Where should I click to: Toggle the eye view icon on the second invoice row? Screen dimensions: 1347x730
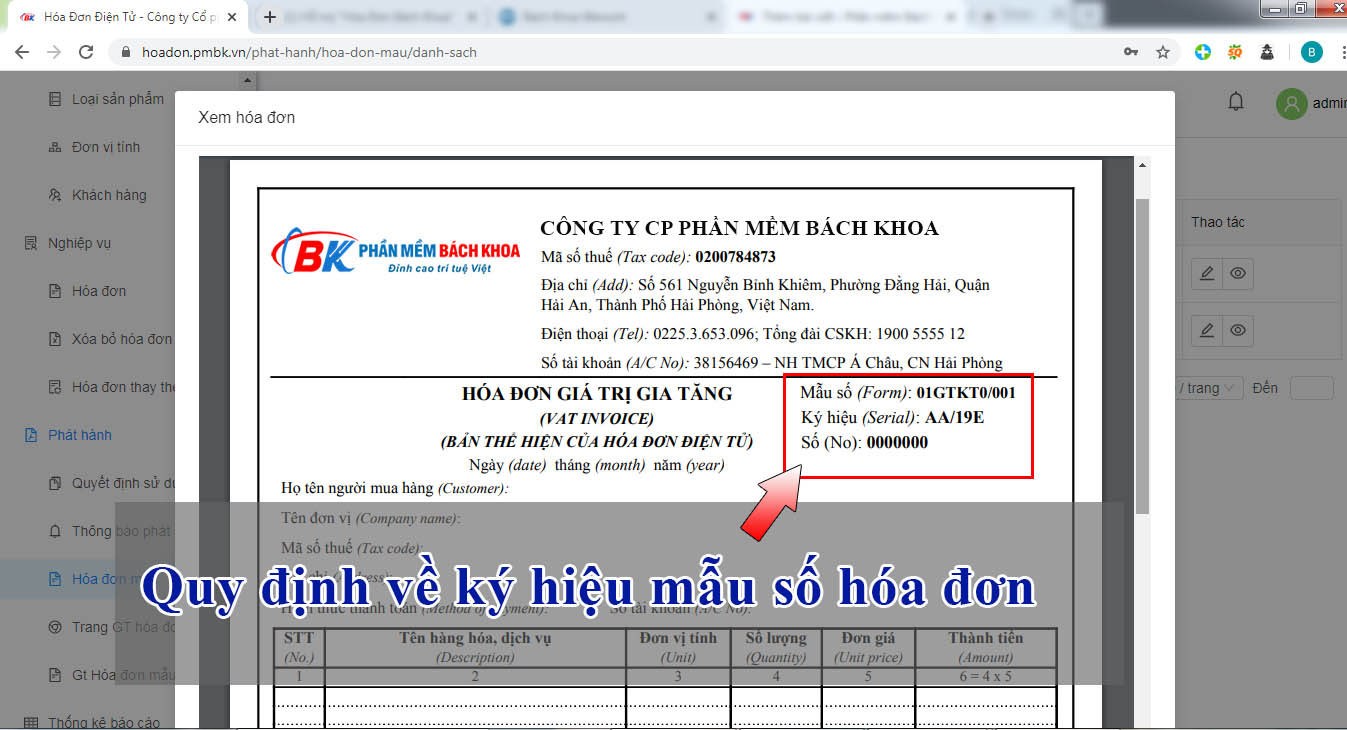[1237, 330]
